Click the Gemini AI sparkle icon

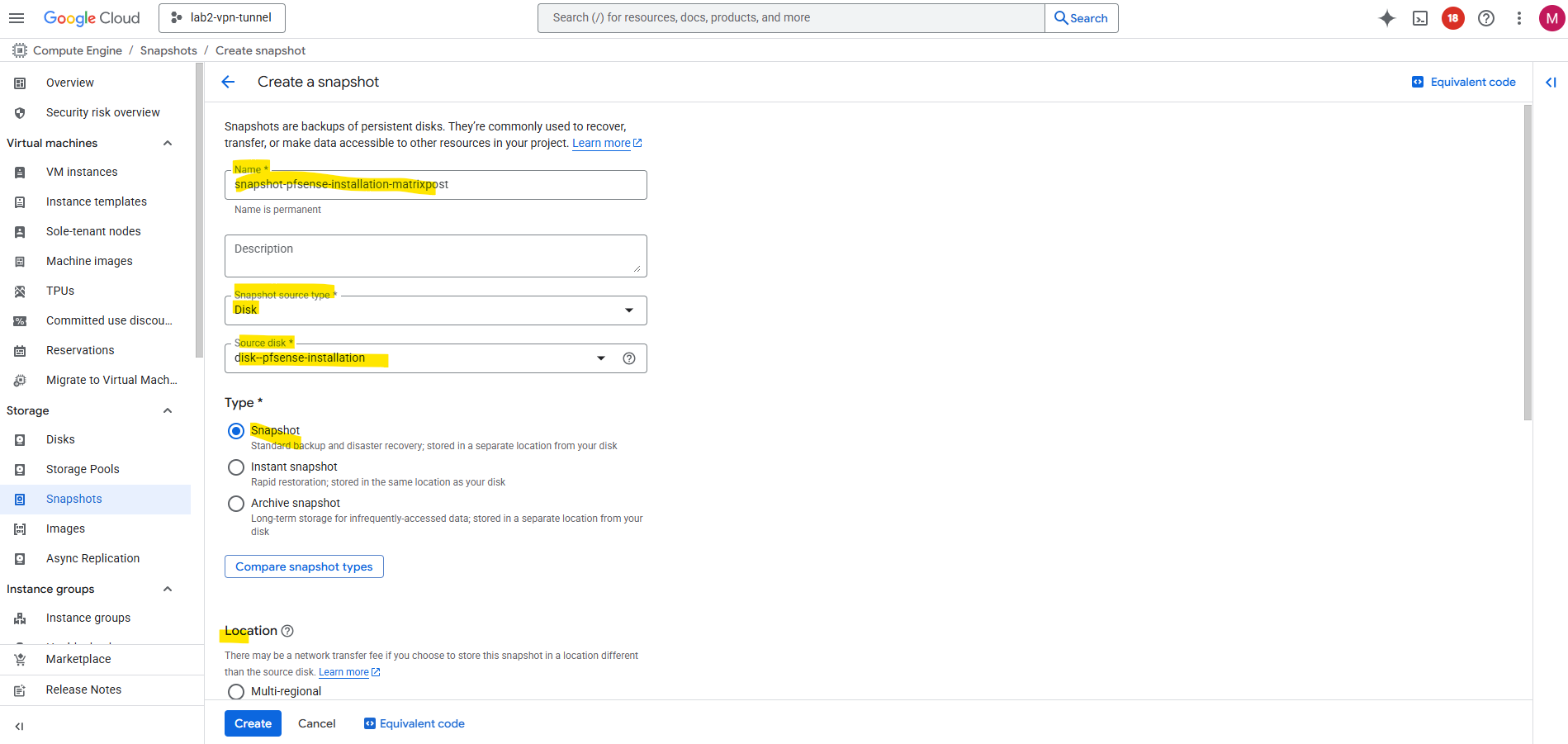point(1386,18)
